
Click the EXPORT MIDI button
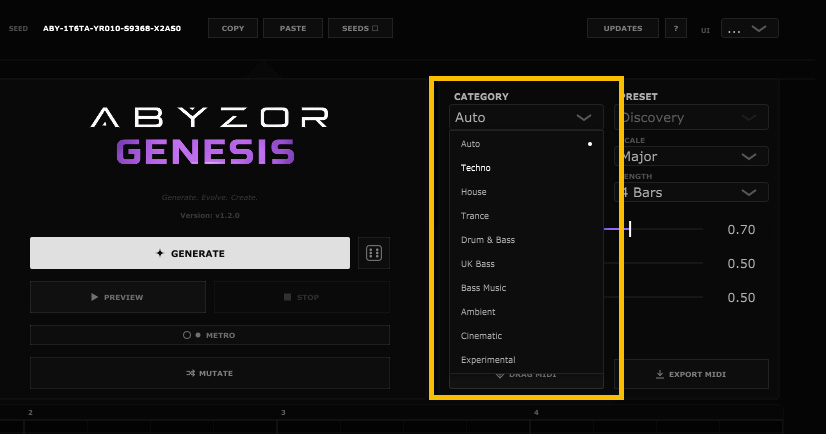[691, 374]
